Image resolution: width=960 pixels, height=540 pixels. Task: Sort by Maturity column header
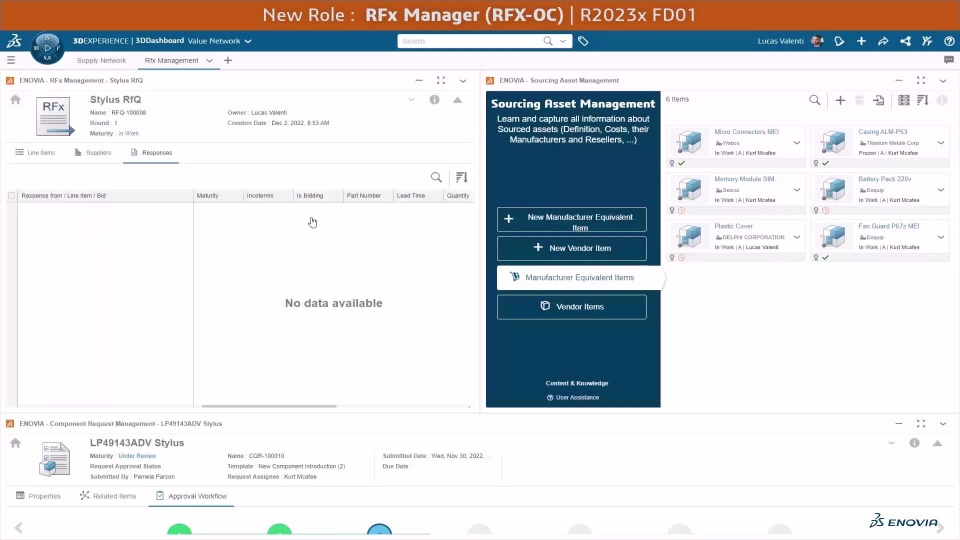pos(208,196)
